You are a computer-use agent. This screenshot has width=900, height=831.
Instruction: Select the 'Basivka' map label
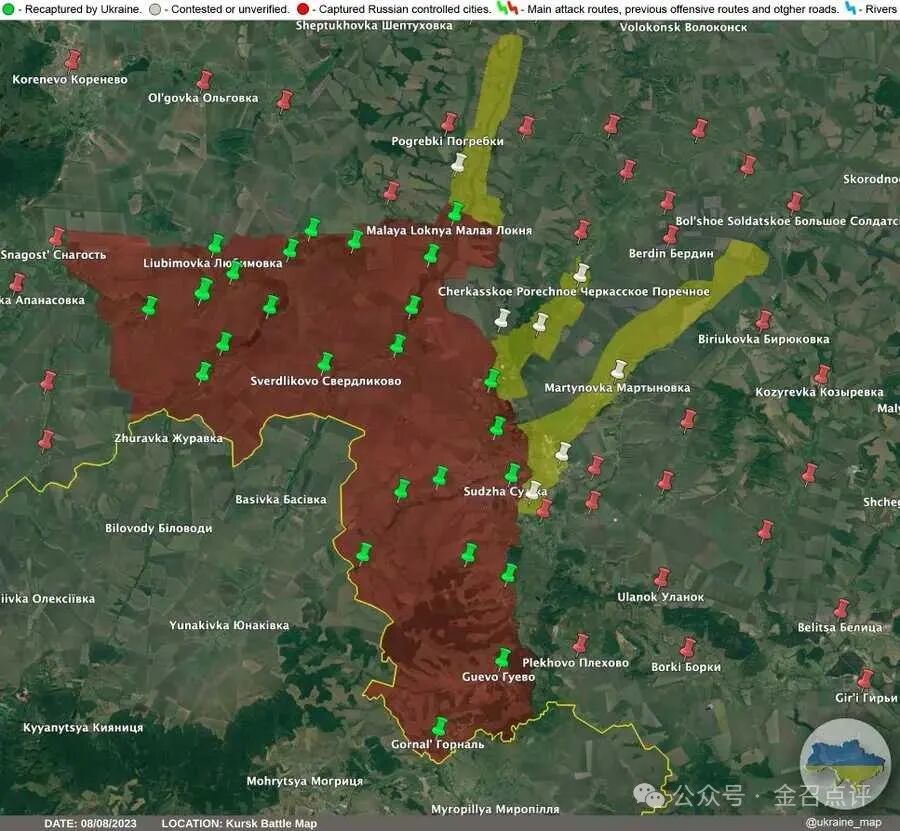click(x=281, y=500)
